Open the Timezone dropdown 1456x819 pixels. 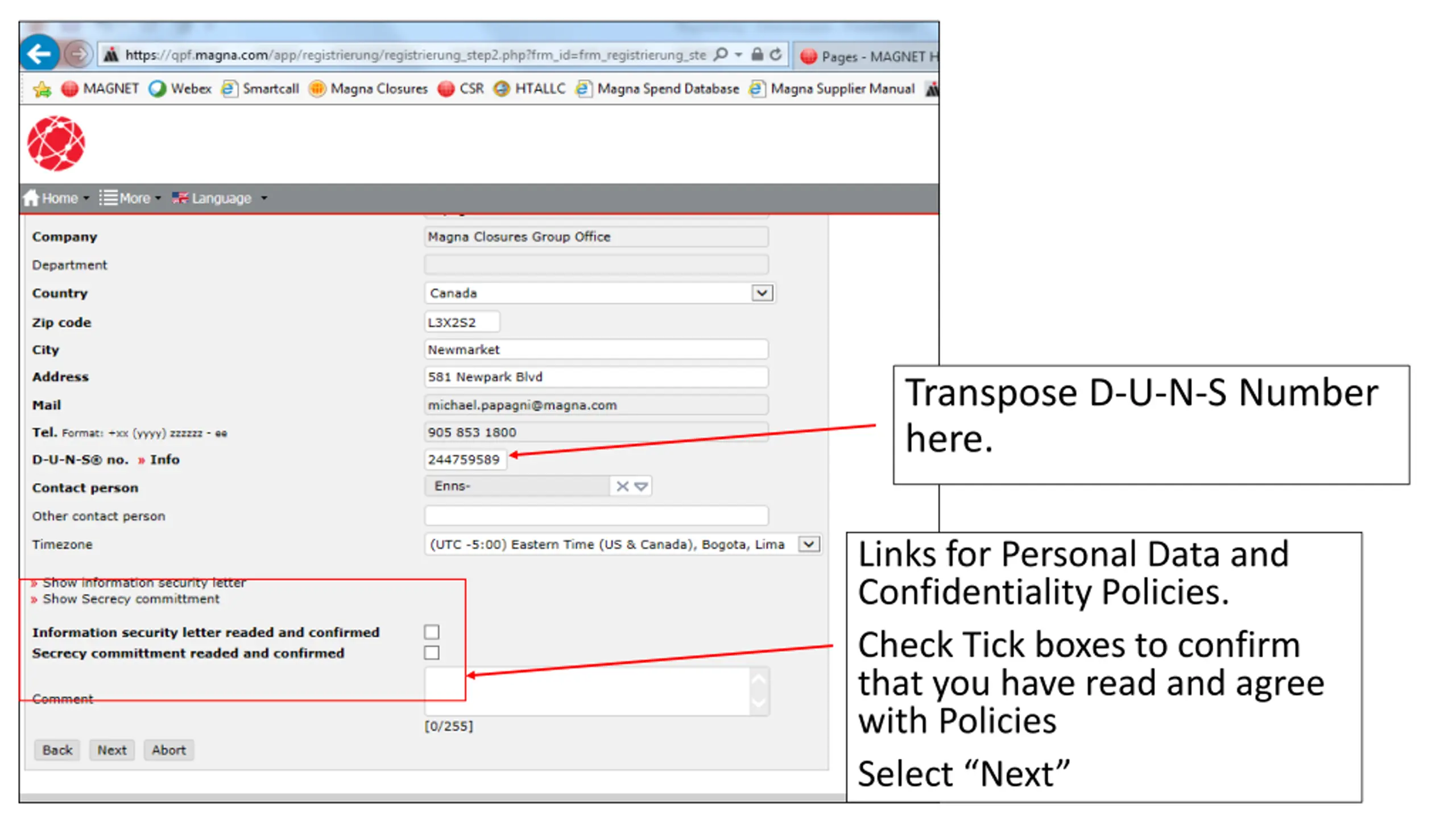click(808, 544)
